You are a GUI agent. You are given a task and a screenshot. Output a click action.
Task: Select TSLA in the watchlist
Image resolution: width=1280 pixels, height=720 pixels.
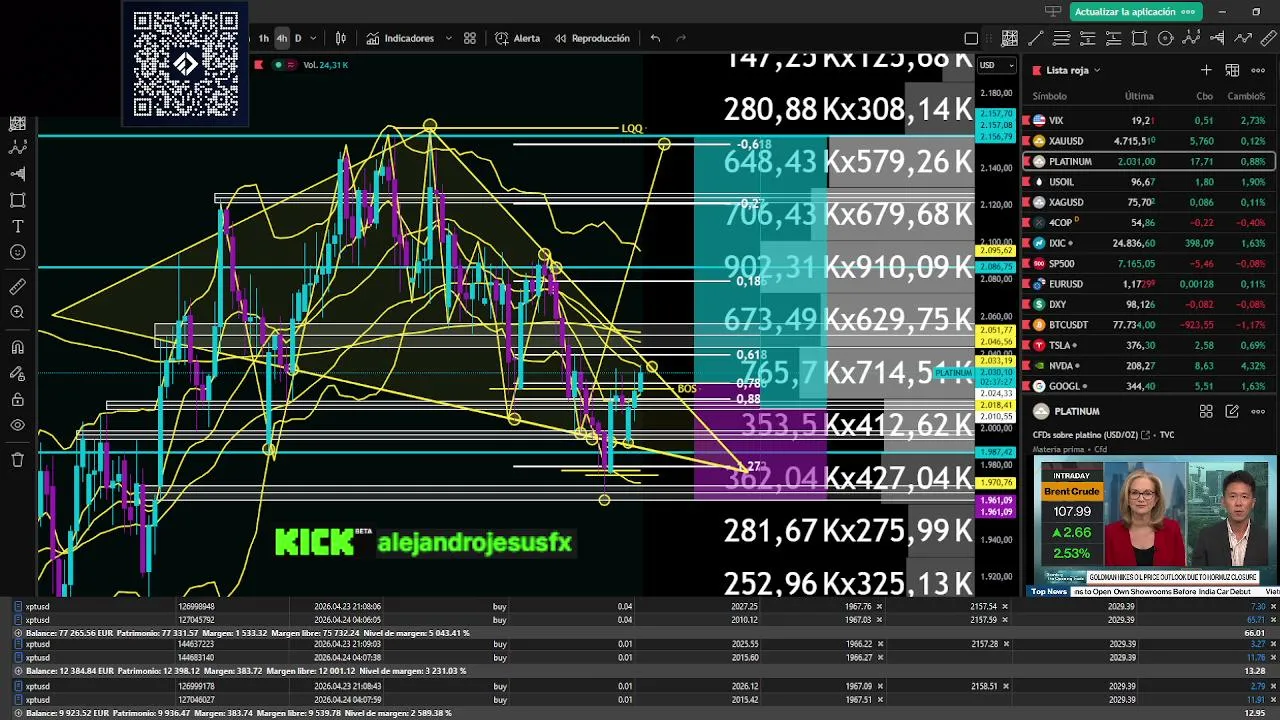(x=1148, y=345)
